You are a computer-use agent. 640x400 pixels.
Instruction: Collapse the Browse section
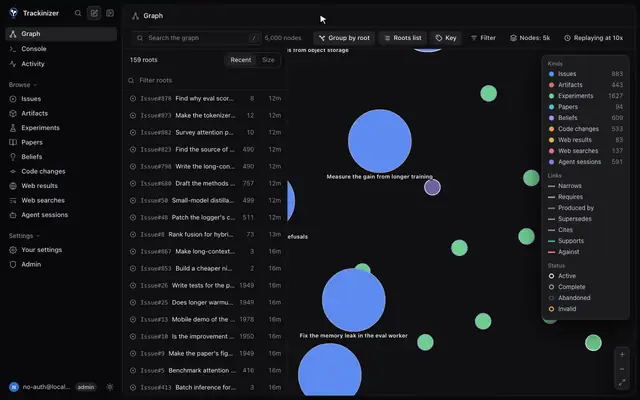pos(23,85)
